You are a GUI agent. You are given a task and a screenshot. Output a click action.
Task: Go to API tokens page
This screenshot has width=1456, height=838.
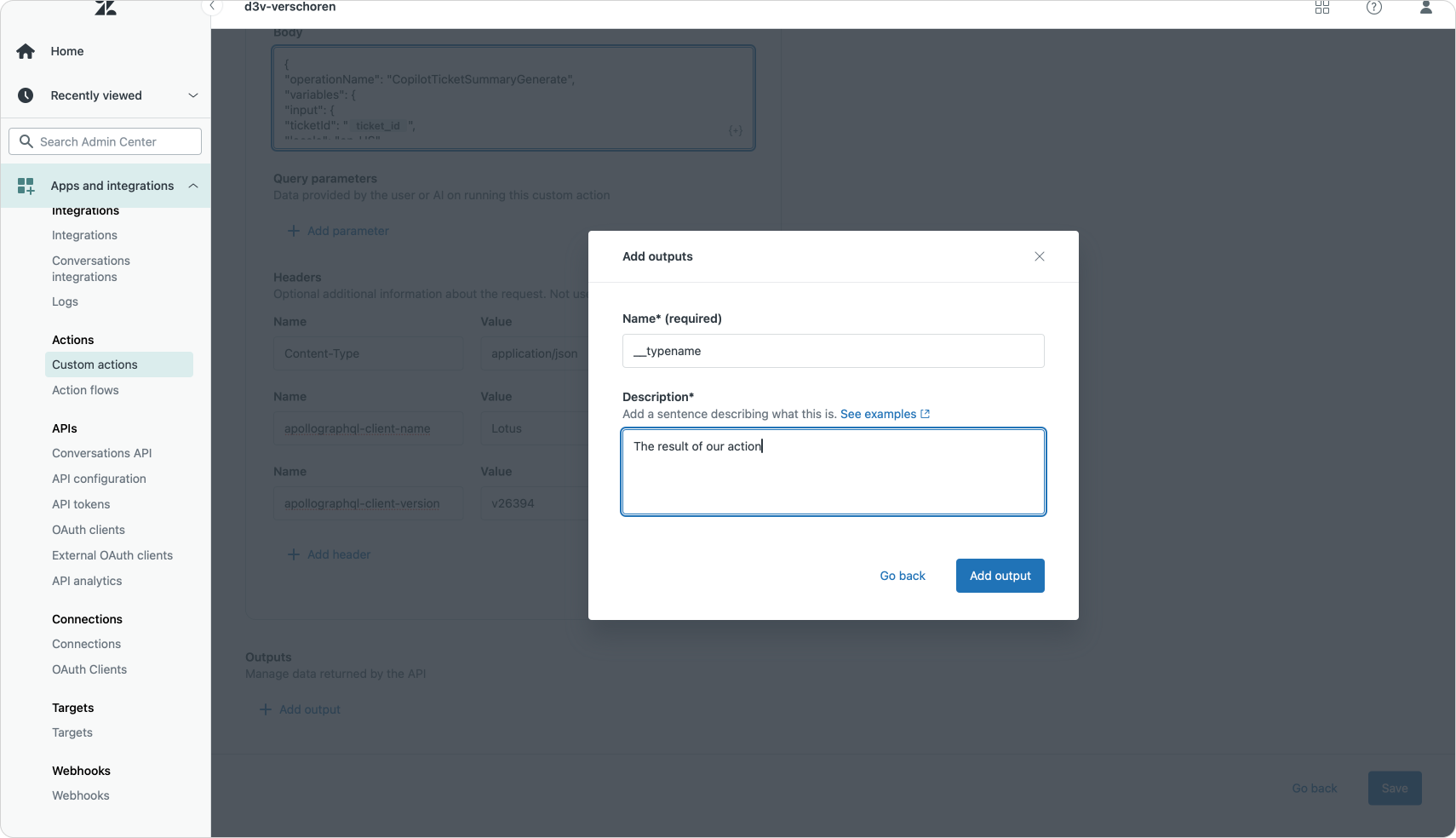81,504
